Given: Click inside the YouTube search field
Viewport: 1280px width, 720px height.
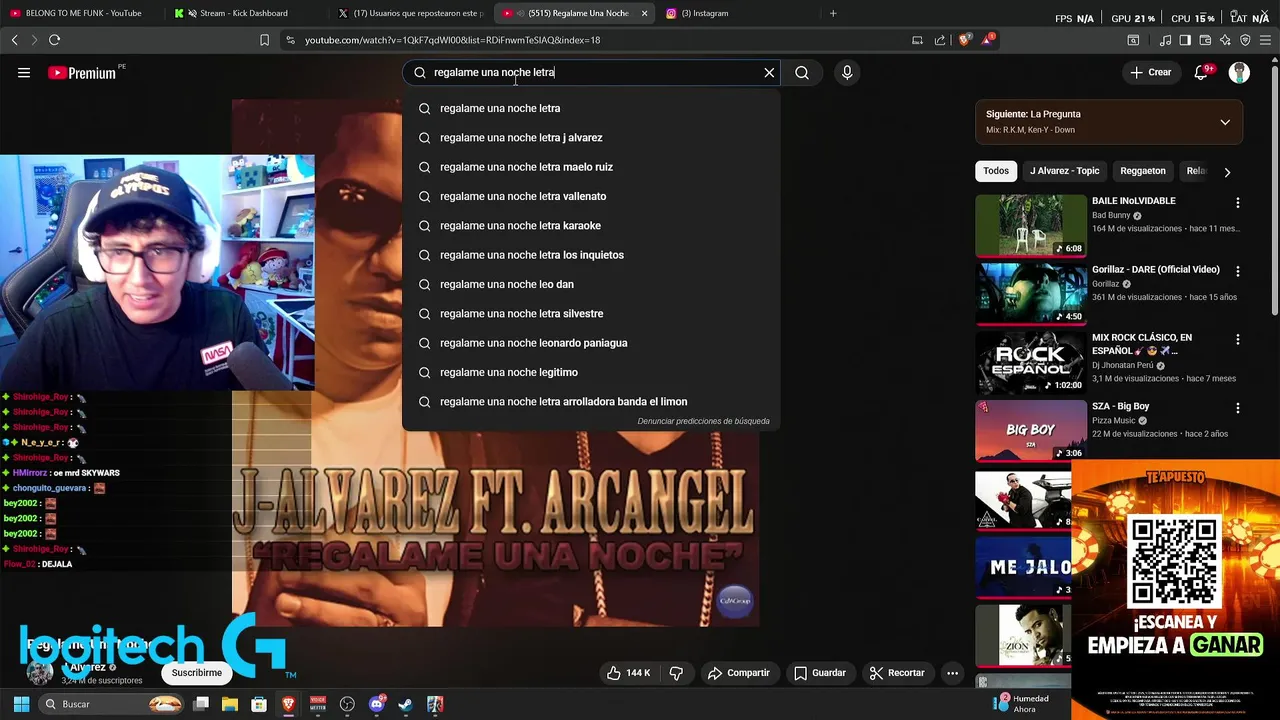Looking at the screenshot, I should tap(590, 72).
